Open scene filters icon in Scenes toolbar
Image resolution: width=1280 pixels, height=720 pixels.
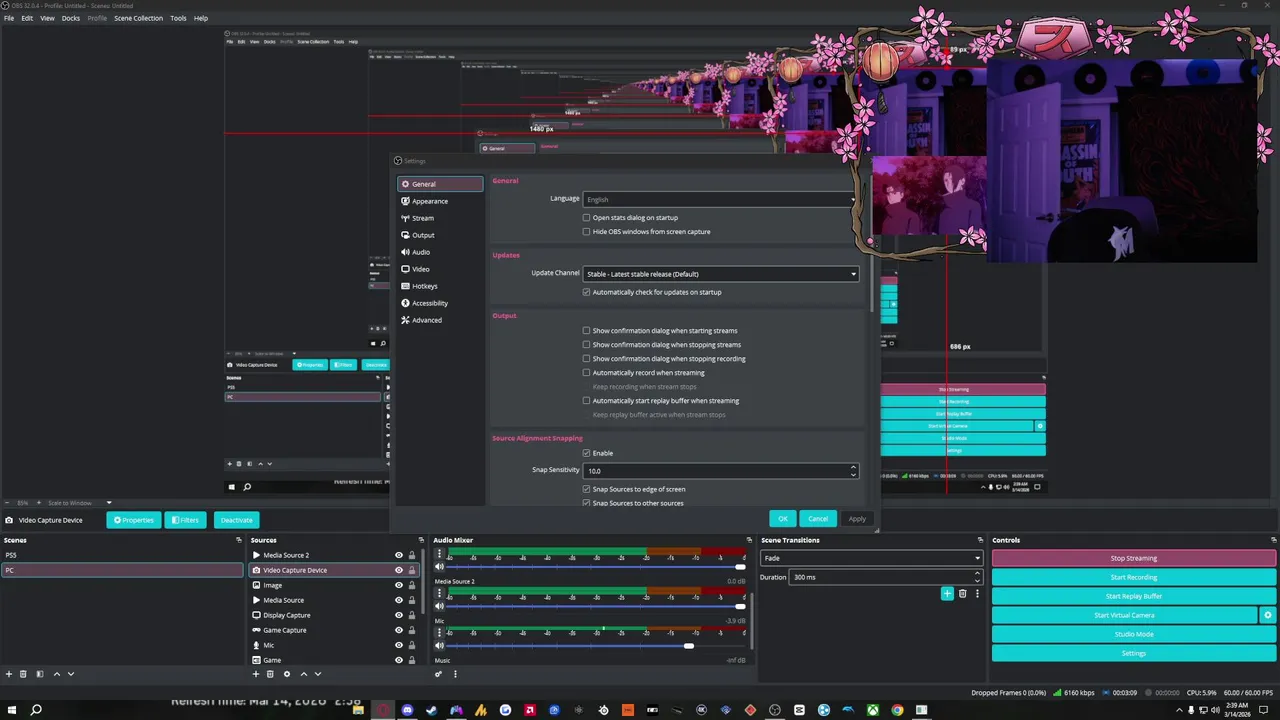[x=40, y=674]
